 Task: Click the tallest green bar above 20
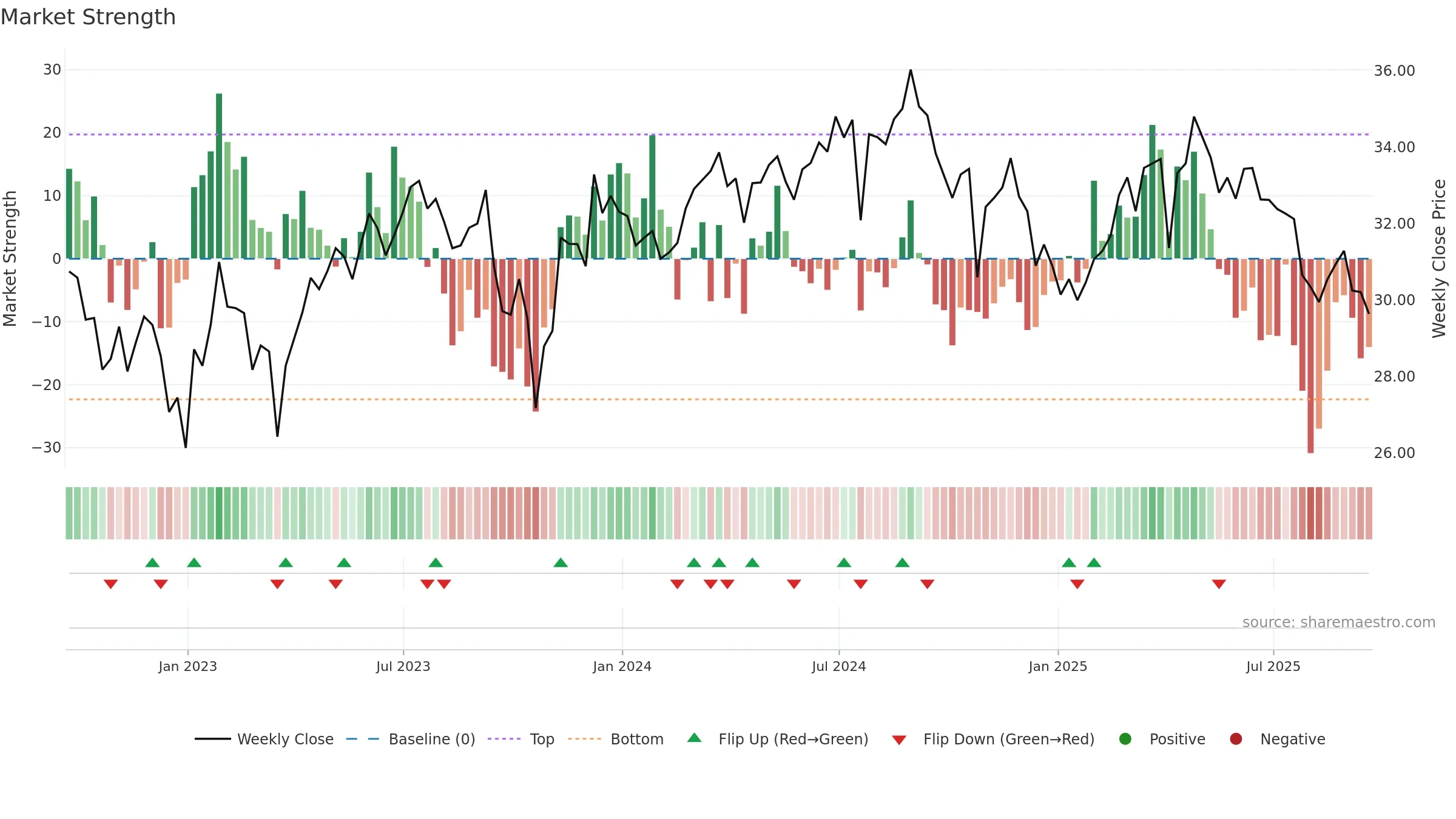[219, 176]
